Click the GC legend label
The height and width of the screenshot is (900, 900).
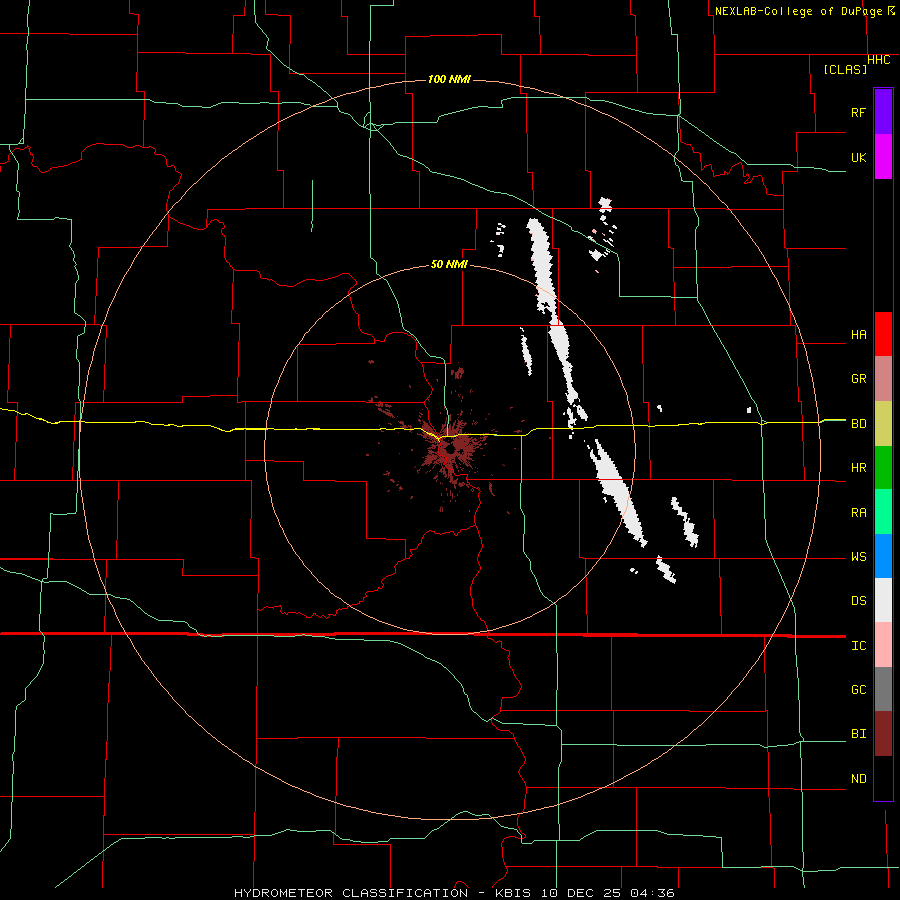pos(858,690)
